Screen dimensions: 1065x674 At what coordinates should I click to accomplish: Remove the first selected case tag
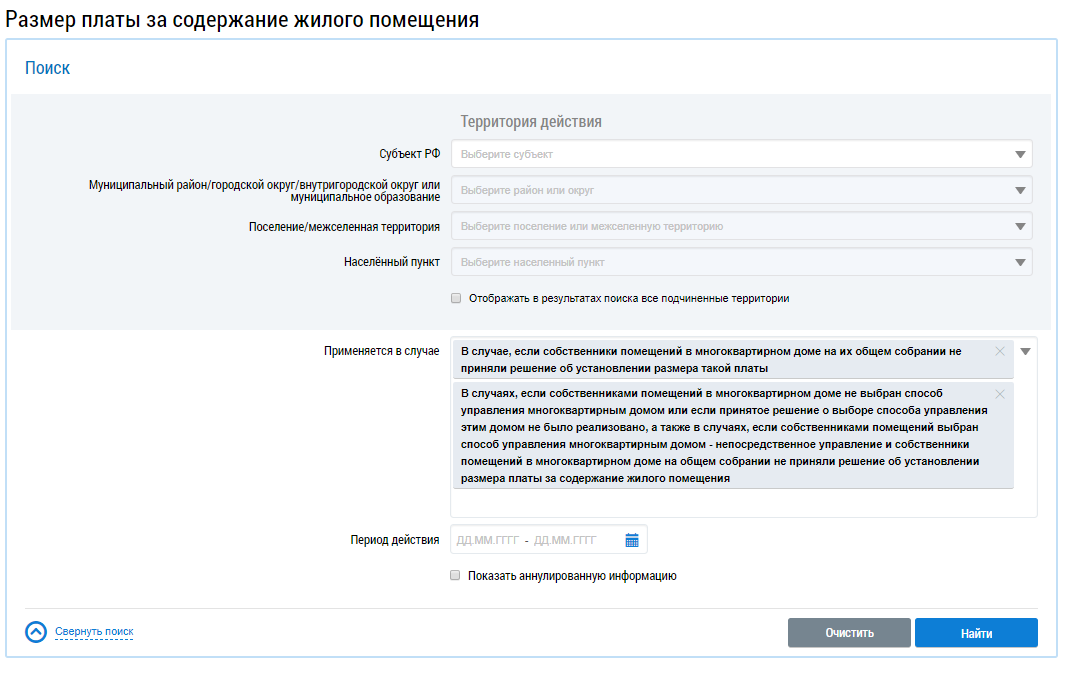(x=1000, y=351)
